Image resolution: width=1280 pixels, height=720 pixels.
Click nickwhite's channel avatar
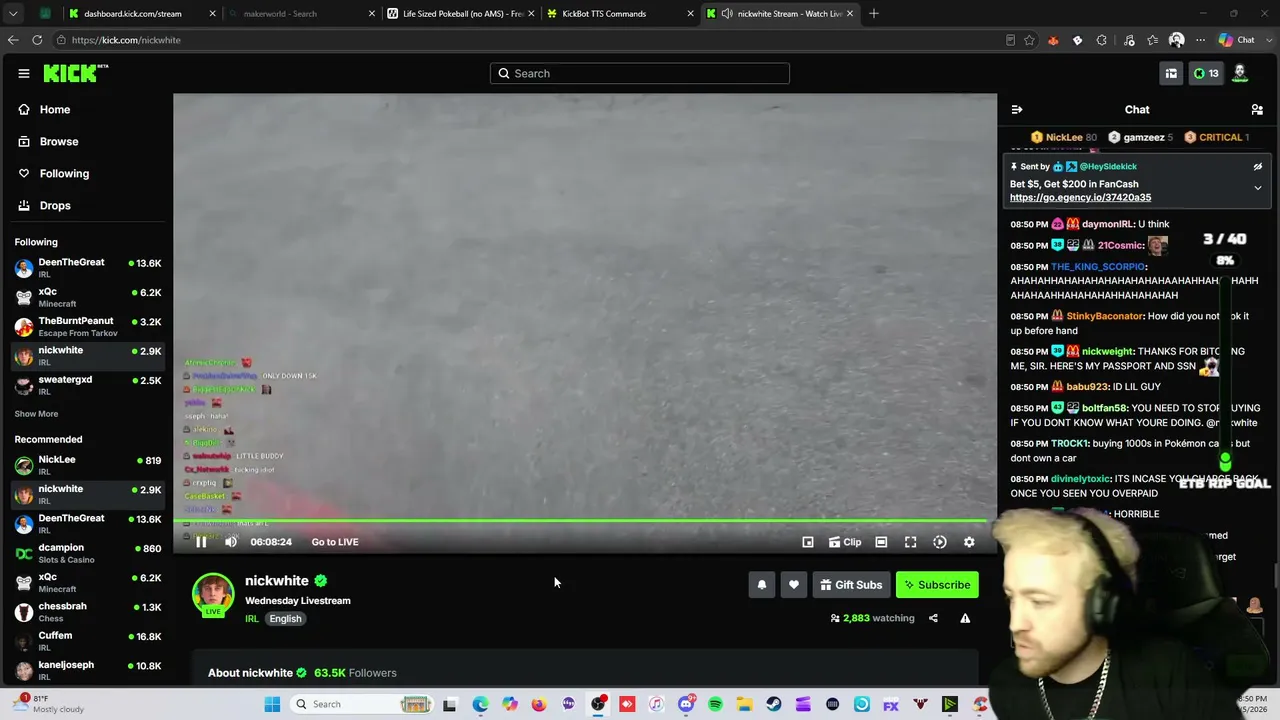(213, 594)
